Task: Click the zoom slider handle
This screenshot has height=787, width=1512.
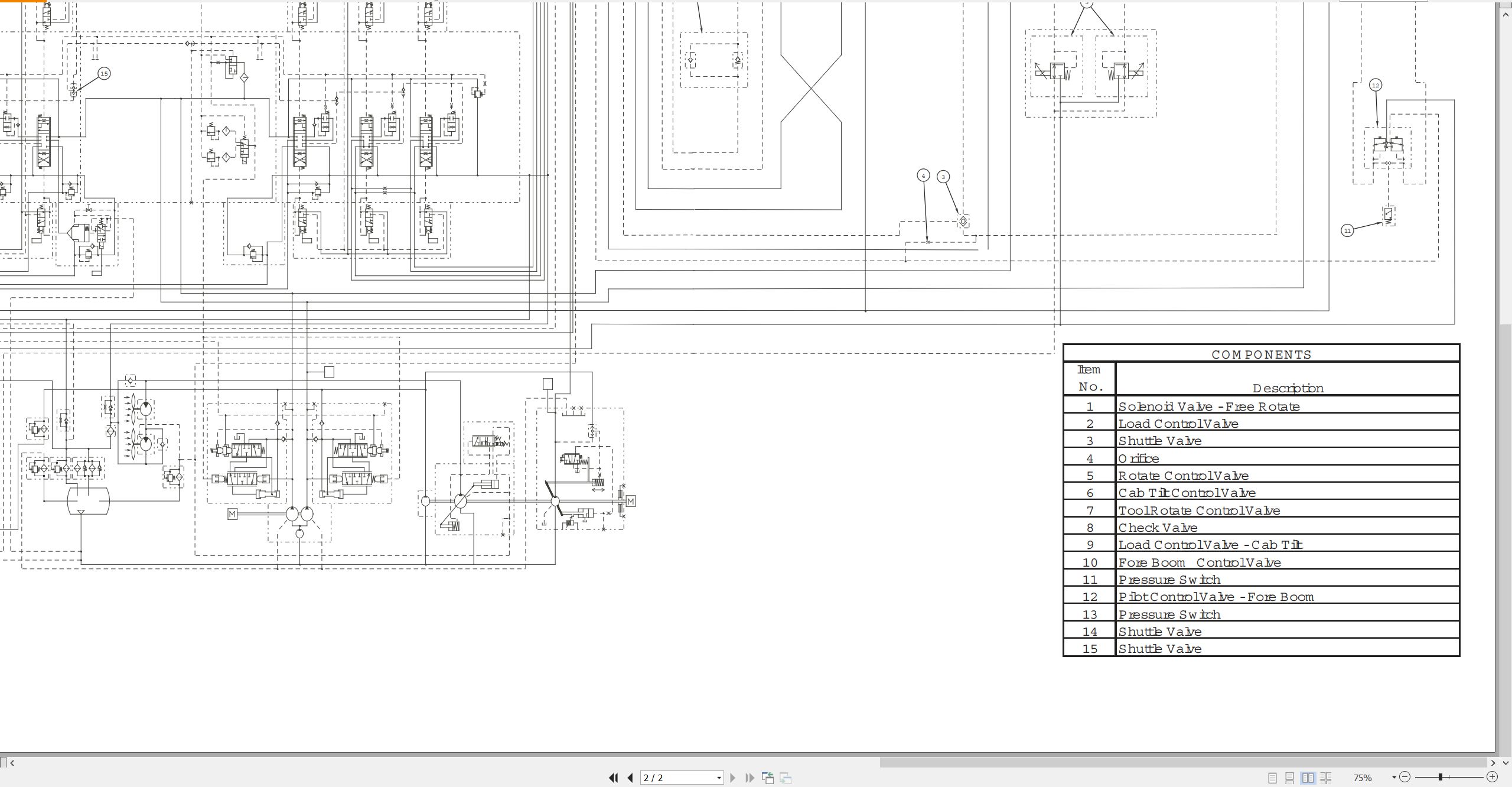Action: coord(1441,778)
